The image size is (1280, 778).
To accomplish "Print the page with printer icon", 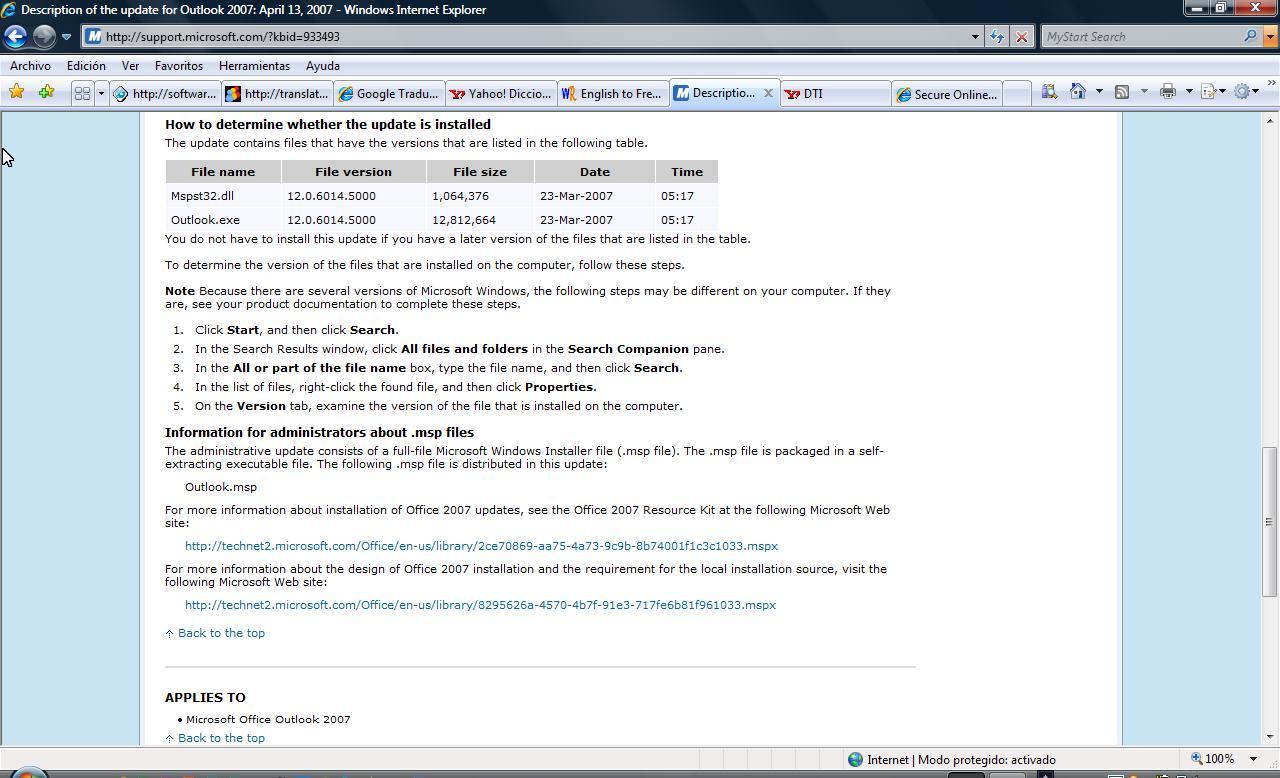I will click(1167, 92).
